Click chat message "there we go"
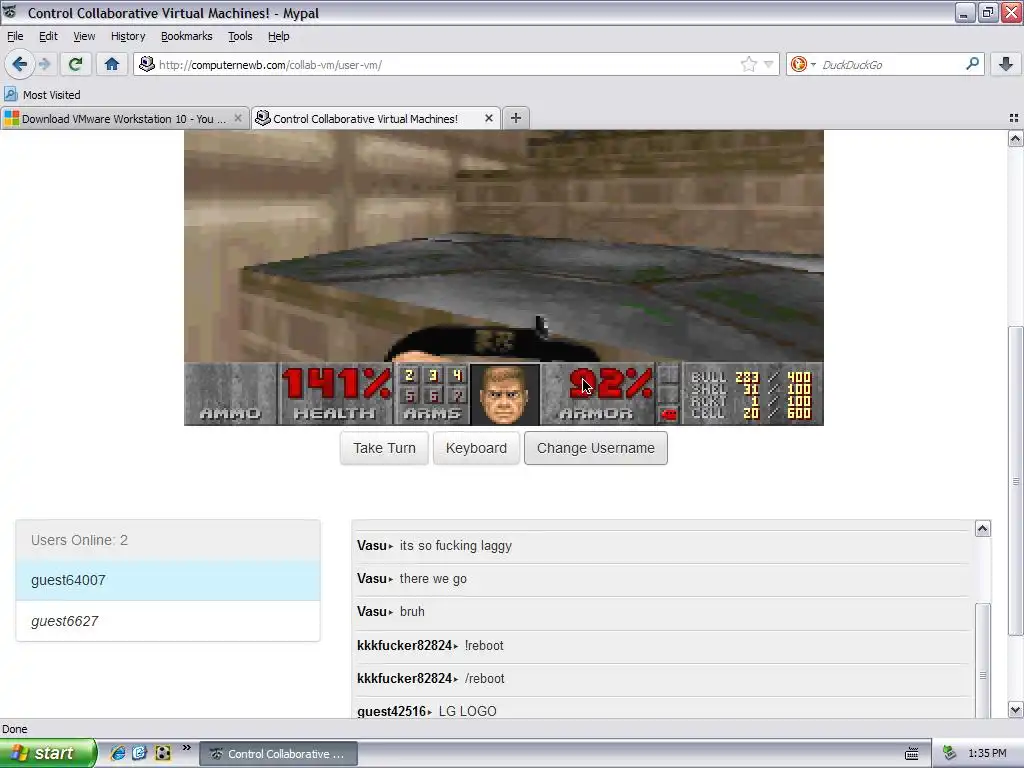Image resolution: width=1024 pixels, height=768 pixels. tap(433, 579)
